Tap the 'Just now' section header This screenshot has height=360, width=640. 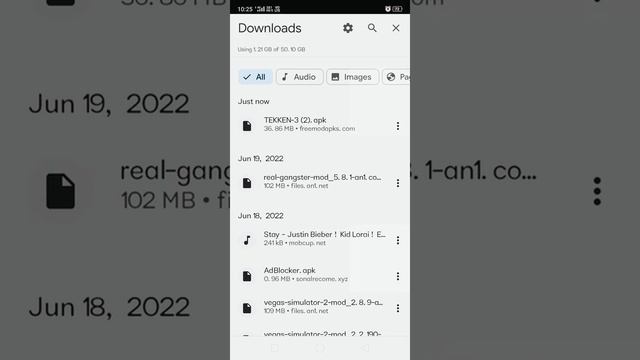pos(253,101)
